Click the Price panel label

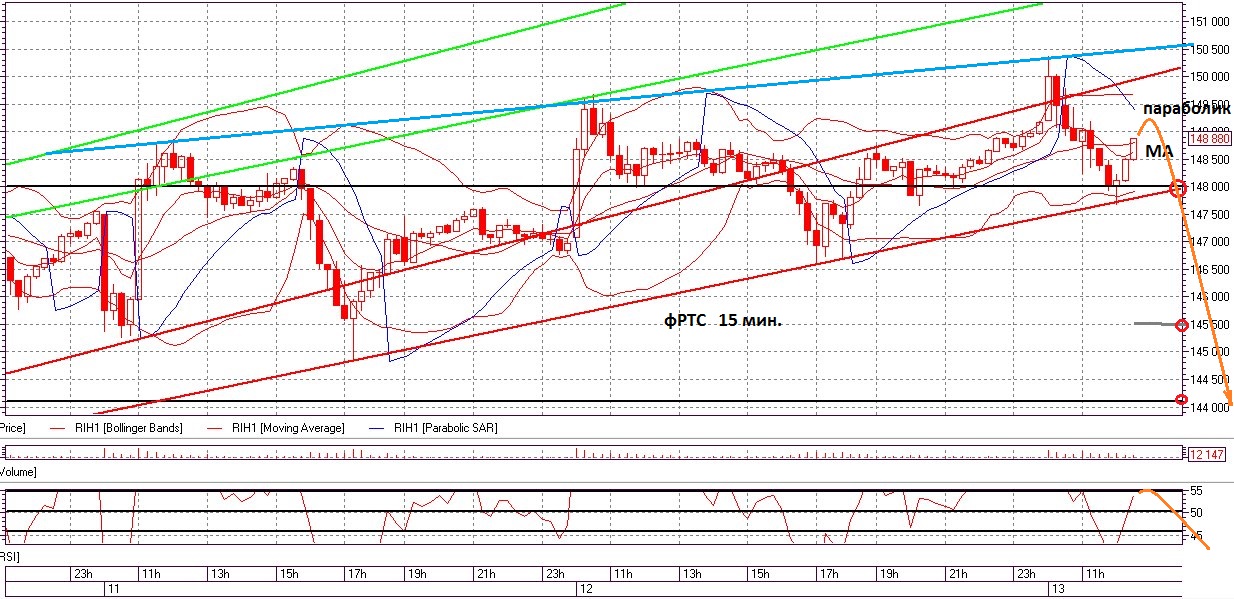[x=11, y=428]
